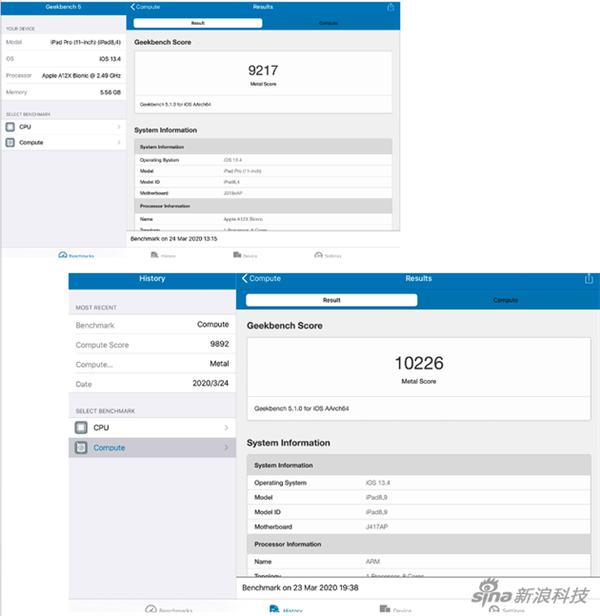Click Date 2020/3/24 row

click(152, 383)
